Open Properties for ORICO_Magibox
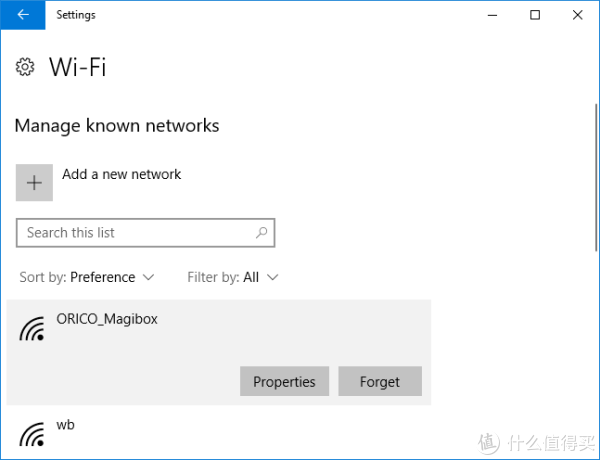This screenshot has height=460, width=600. tap(284, 381)
